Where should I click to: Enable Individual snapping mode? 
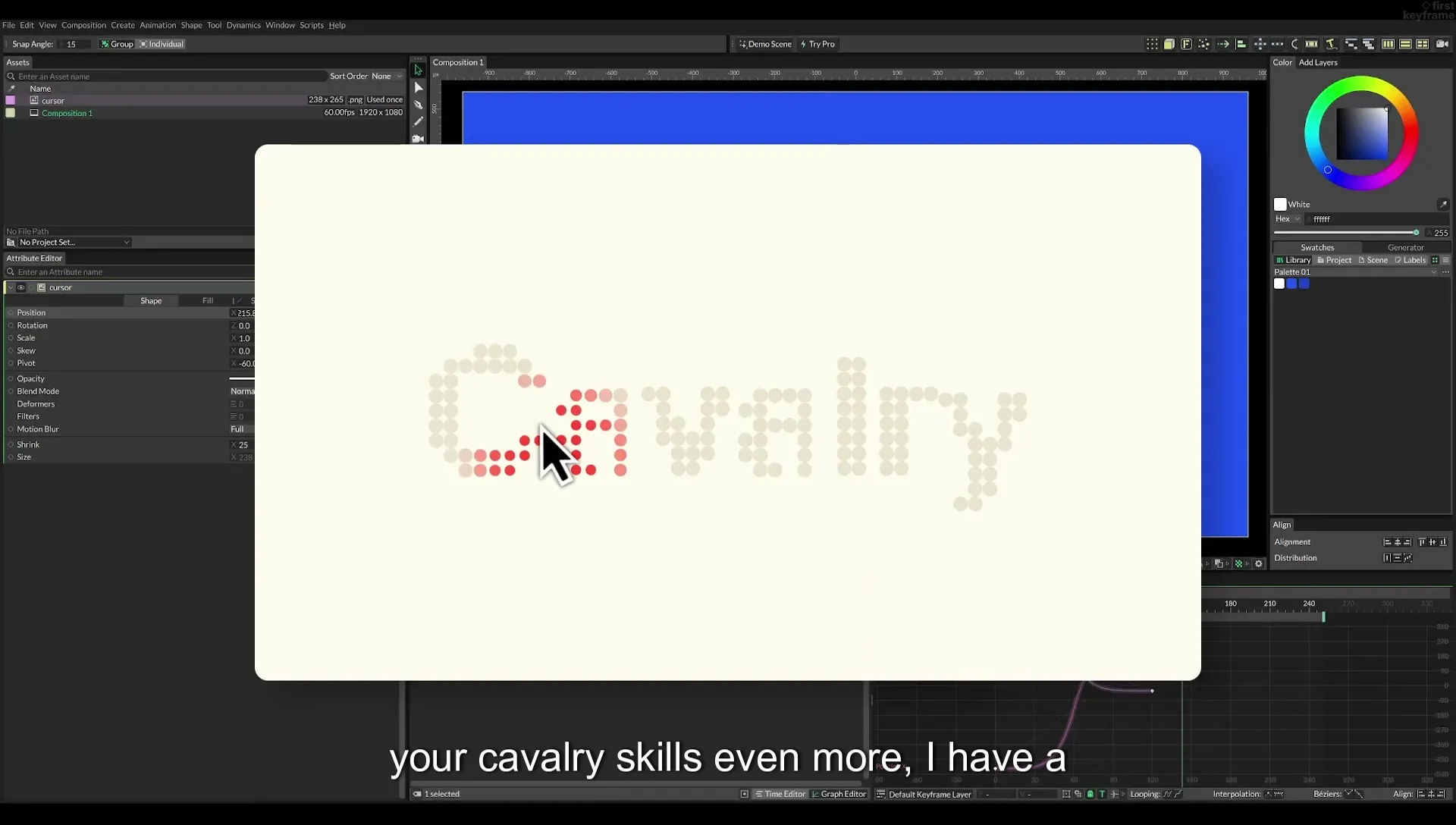(162, 44)
